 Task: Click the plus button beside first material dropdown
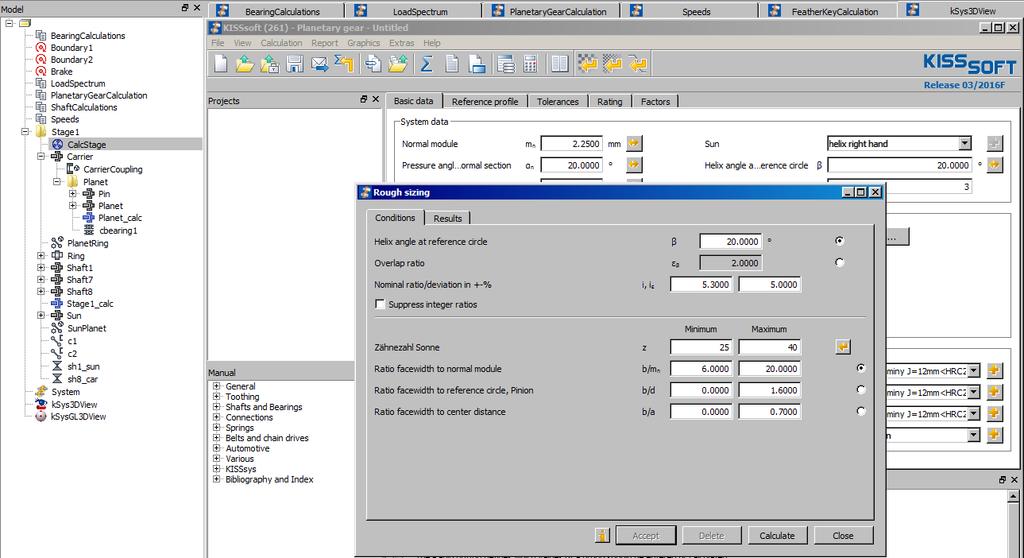(x=994, y=370)
